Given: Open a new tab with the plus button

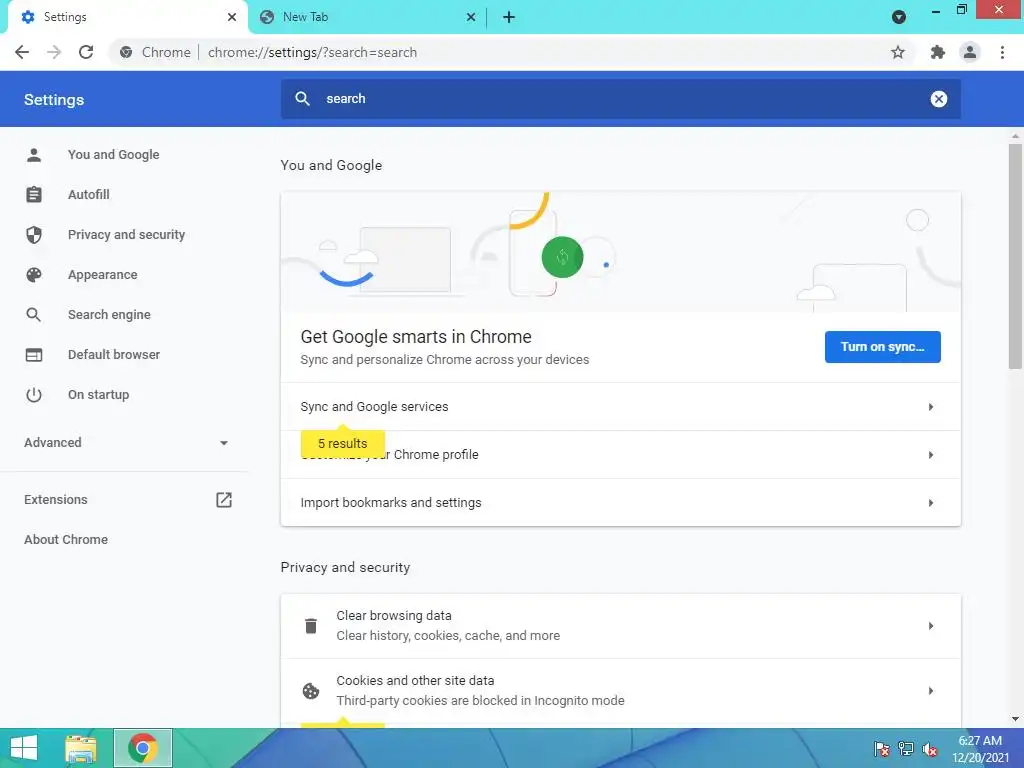Looking at the screenshot, I should 509,17.
